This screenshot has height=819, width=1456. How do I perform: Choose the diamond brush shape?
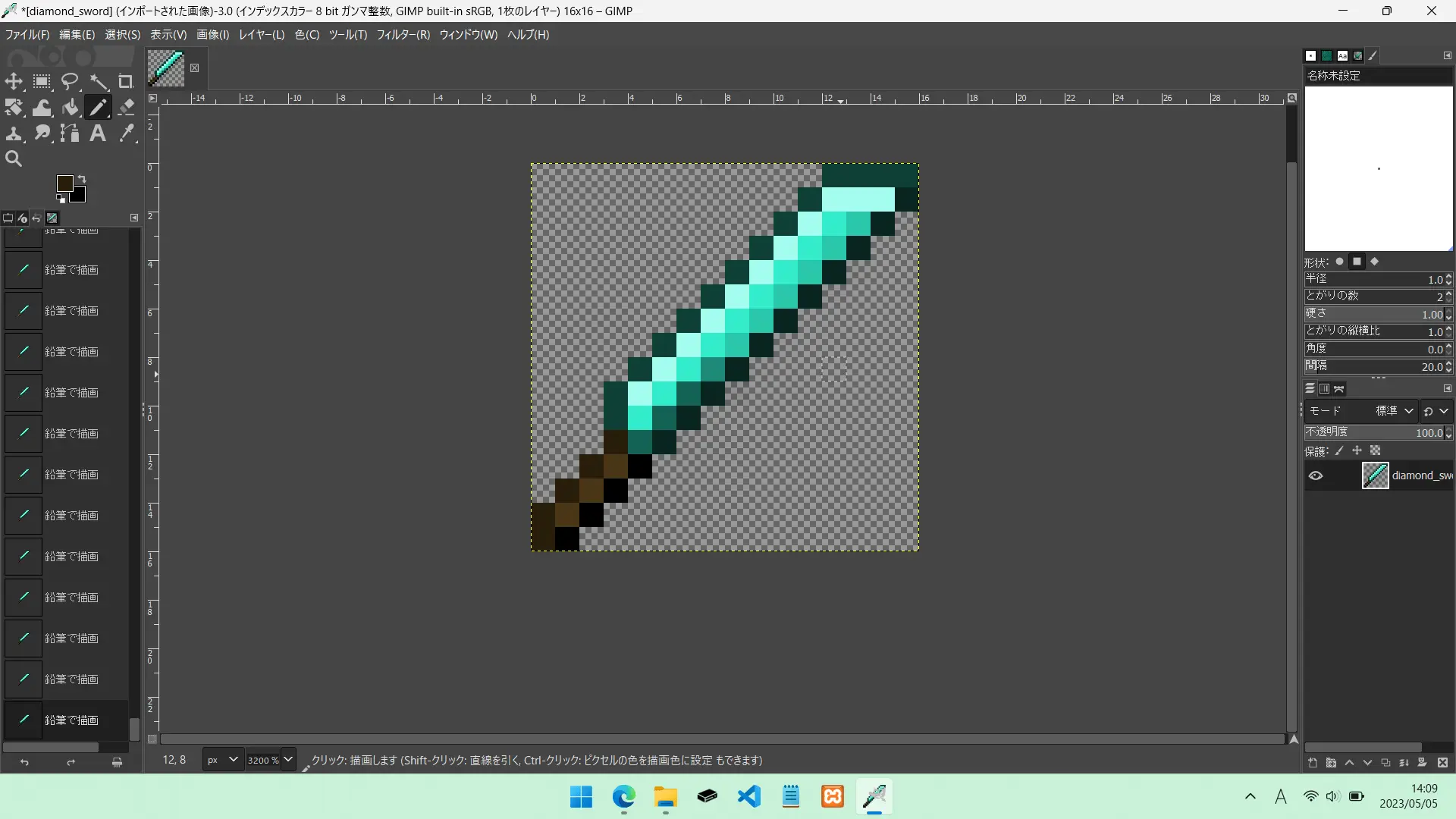1375,262
